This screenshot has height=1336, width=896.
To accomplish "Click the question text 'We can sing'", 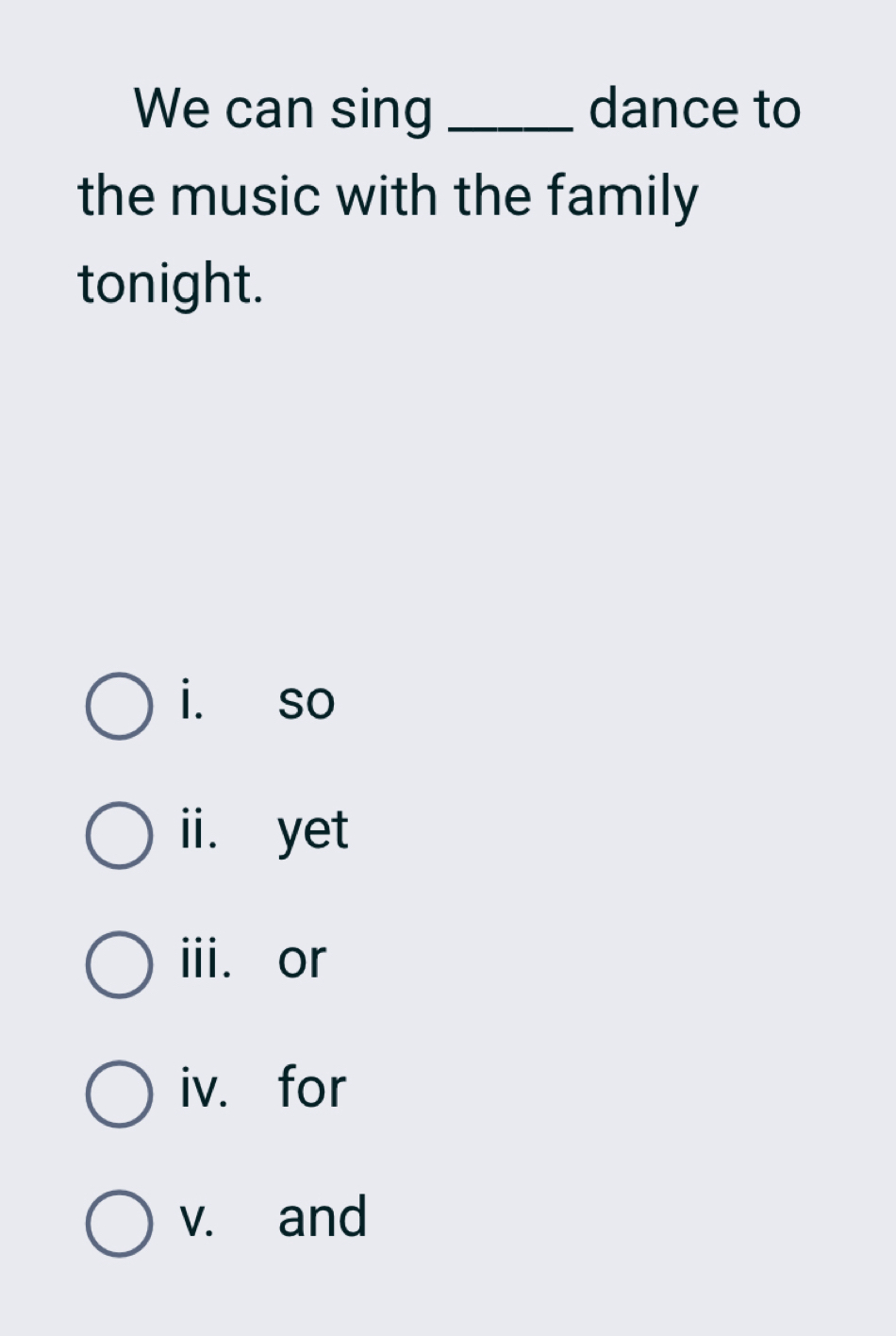I will click(280, 109).
